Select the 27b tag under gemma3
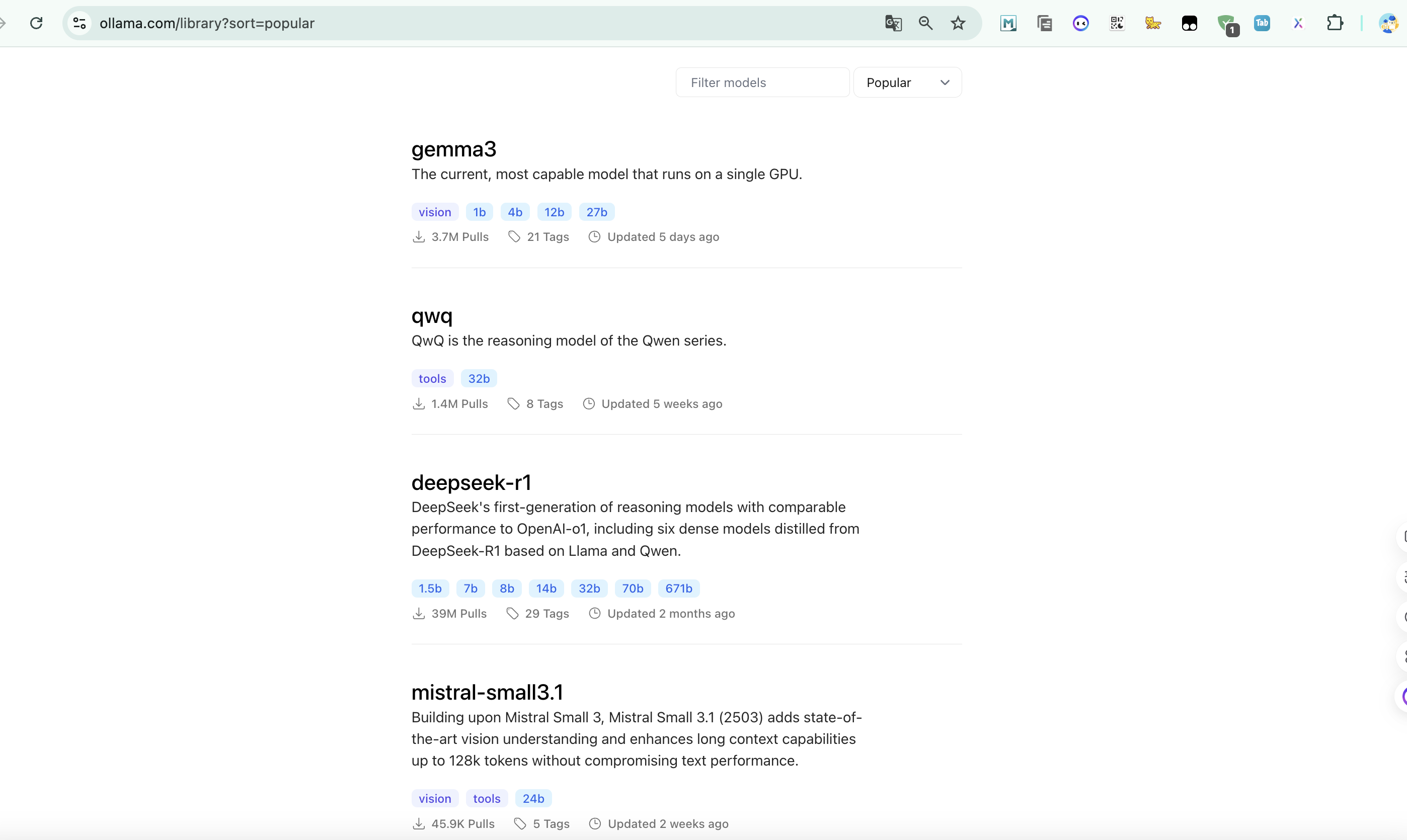Screen dimensions: 1407x840 tap(596, 212)
